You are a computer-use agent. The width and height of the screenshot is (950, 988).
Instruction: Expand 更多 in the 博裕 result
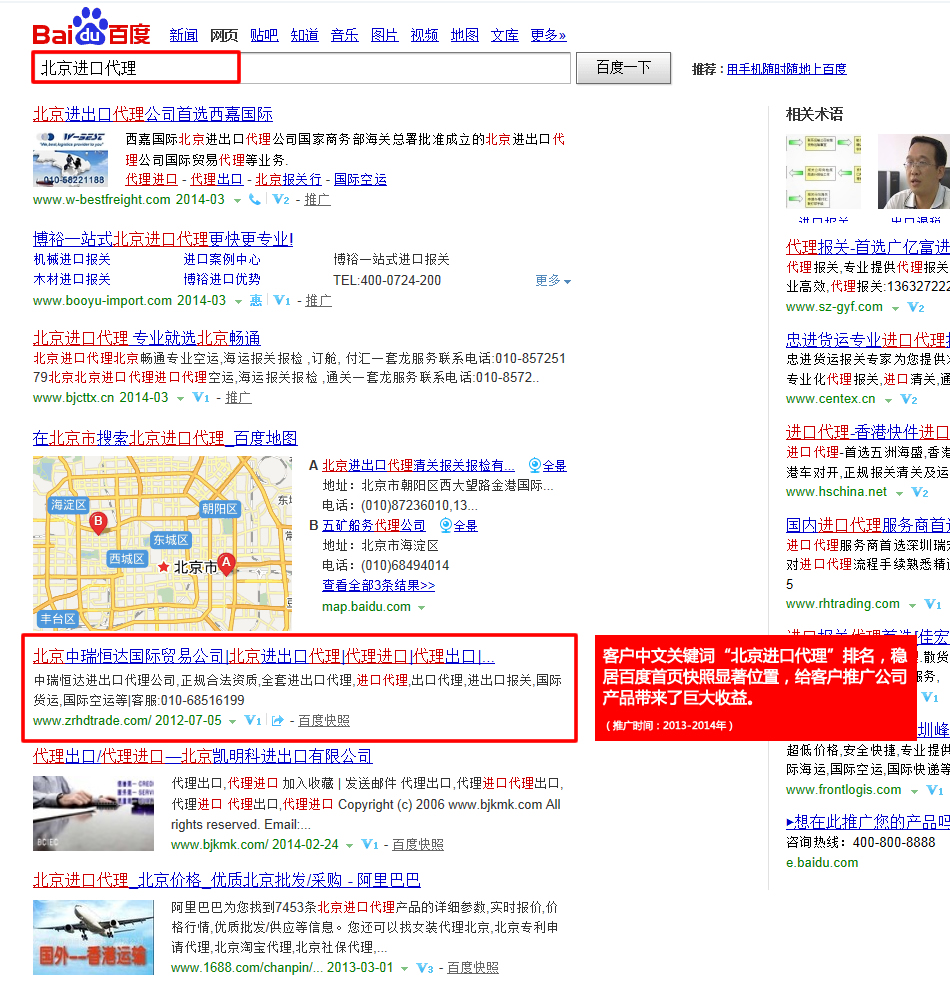click(553, 280)
